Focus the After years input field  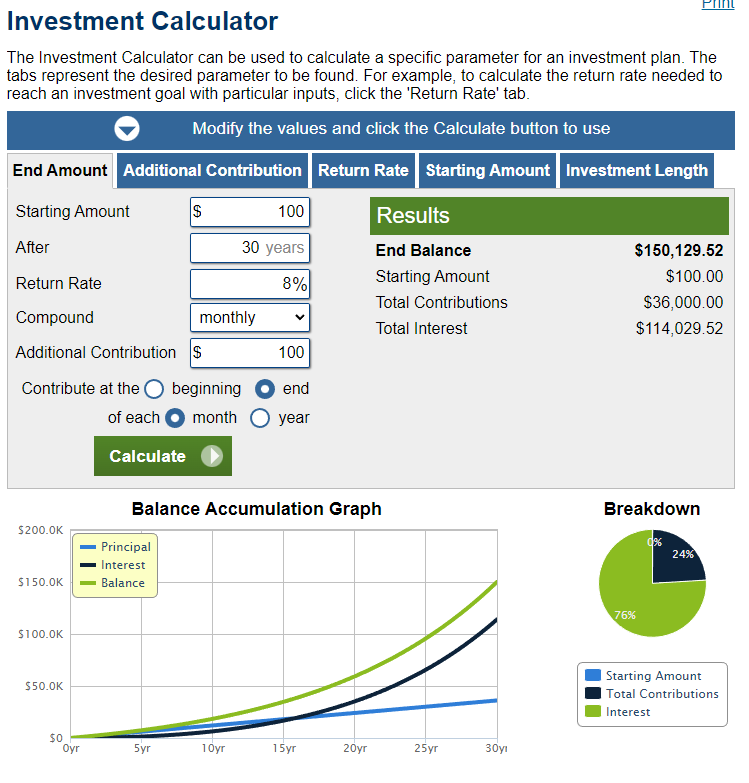pyautogui.click(x=249, y=248)
